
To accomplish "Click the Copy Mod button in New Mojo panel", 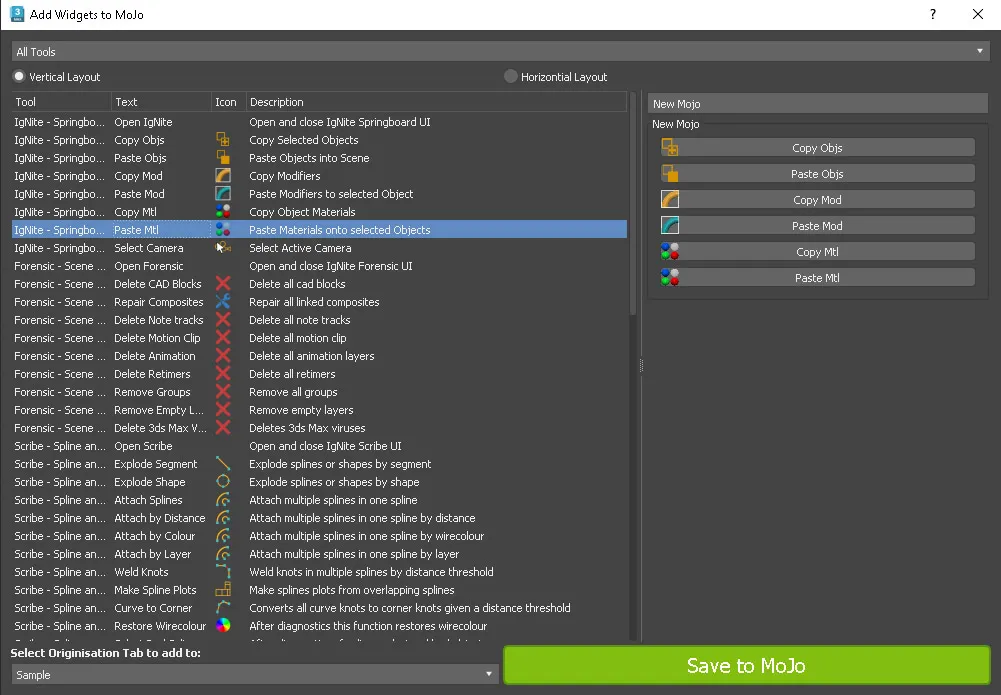I will coord(817,200).
